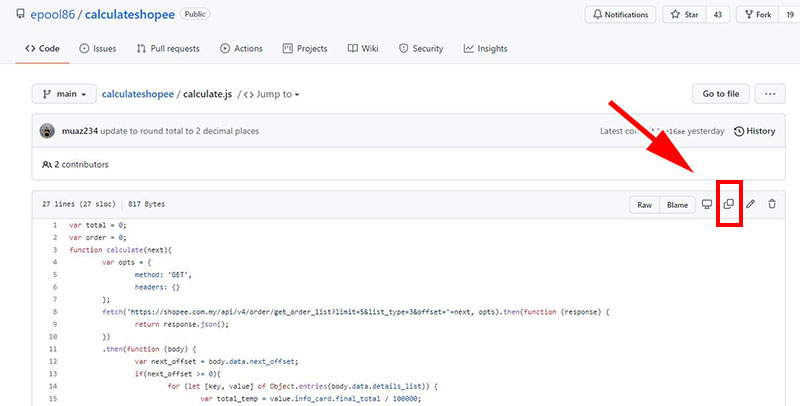
Task: Open the calculateshopee repository link
Action: point(130,15)
